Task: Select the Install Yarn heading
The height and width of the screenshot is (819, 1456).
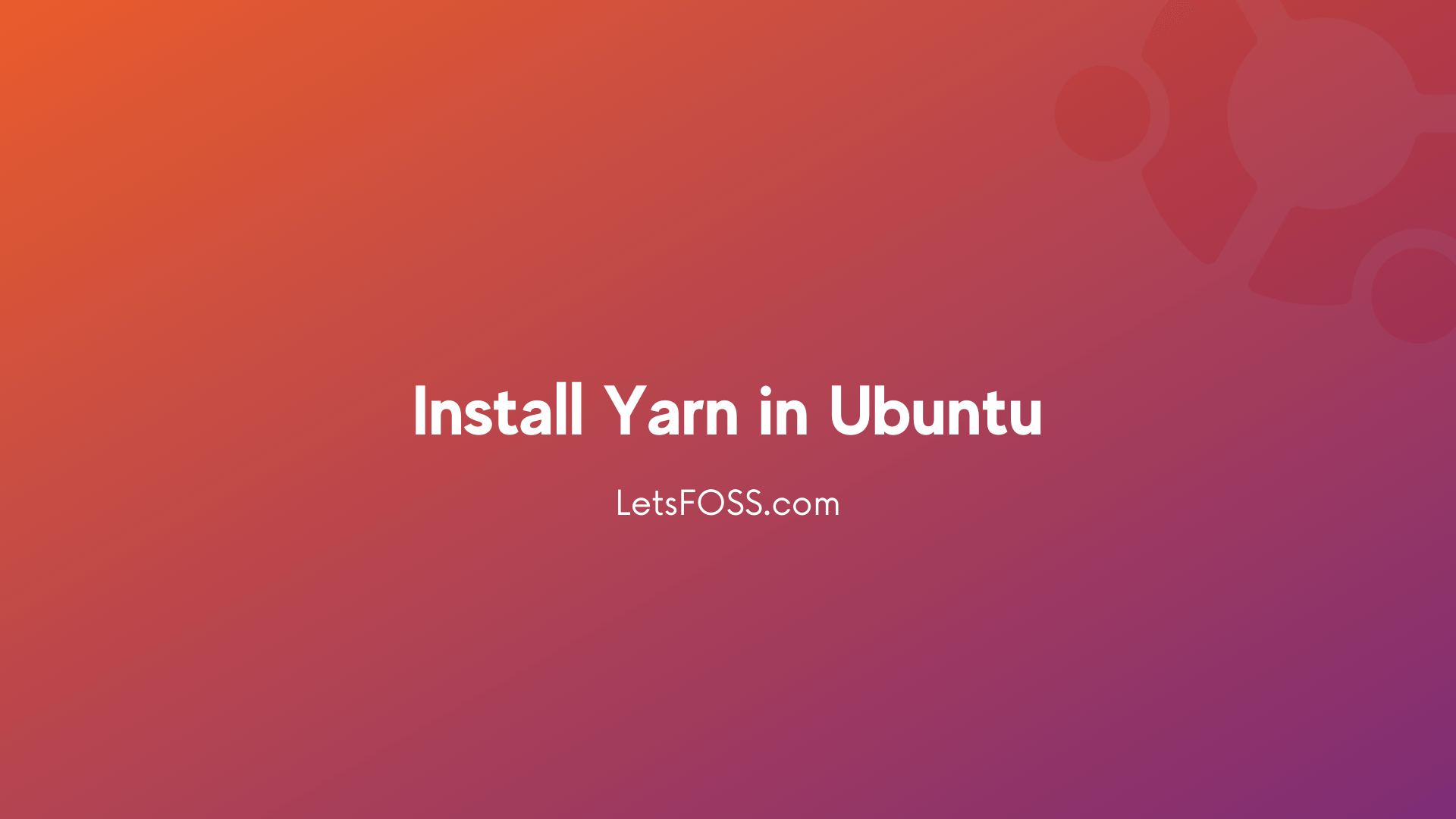Action: (x=727, y=410)
